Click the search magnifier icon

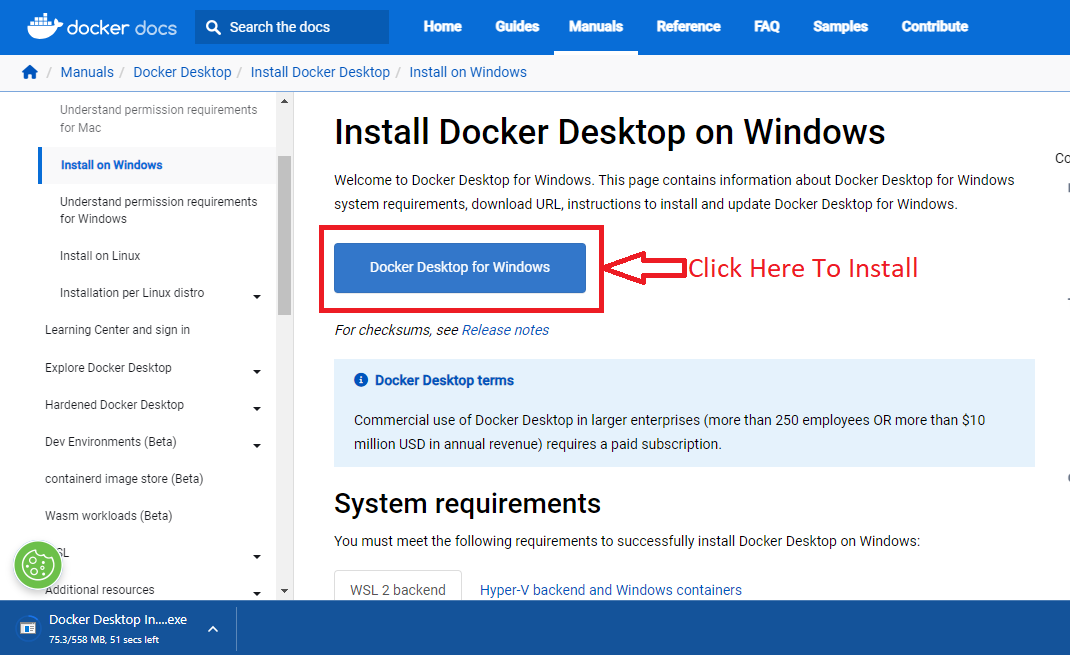[x=213, y=27]
